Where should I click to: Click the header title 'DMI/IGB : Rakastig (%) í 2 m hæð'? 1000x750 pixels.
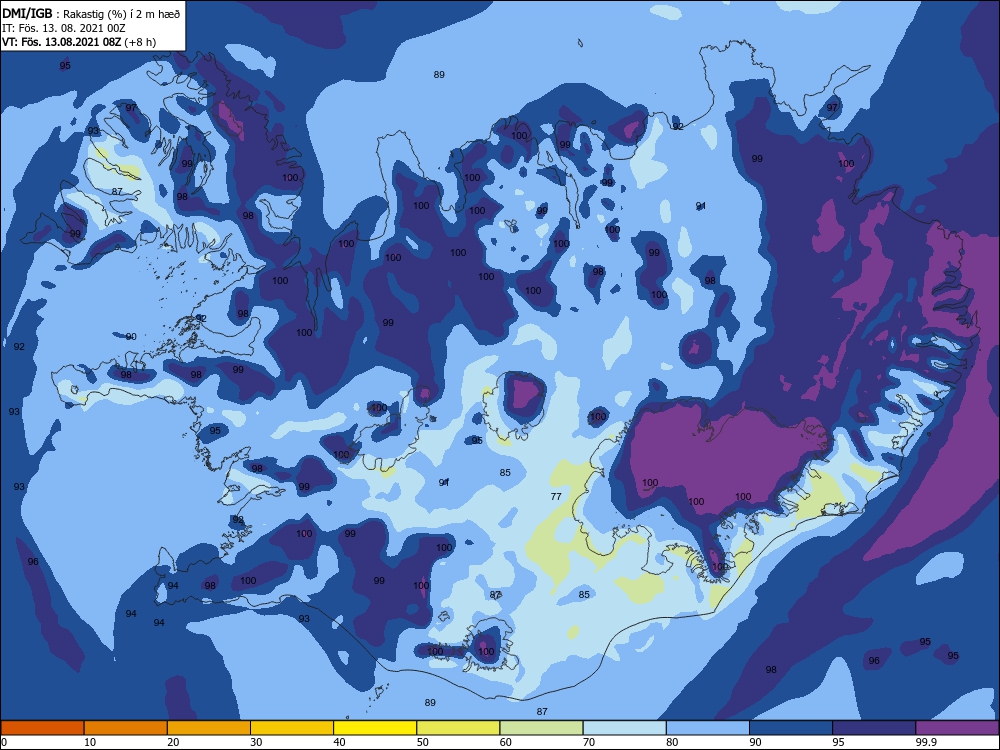point(91,14)
